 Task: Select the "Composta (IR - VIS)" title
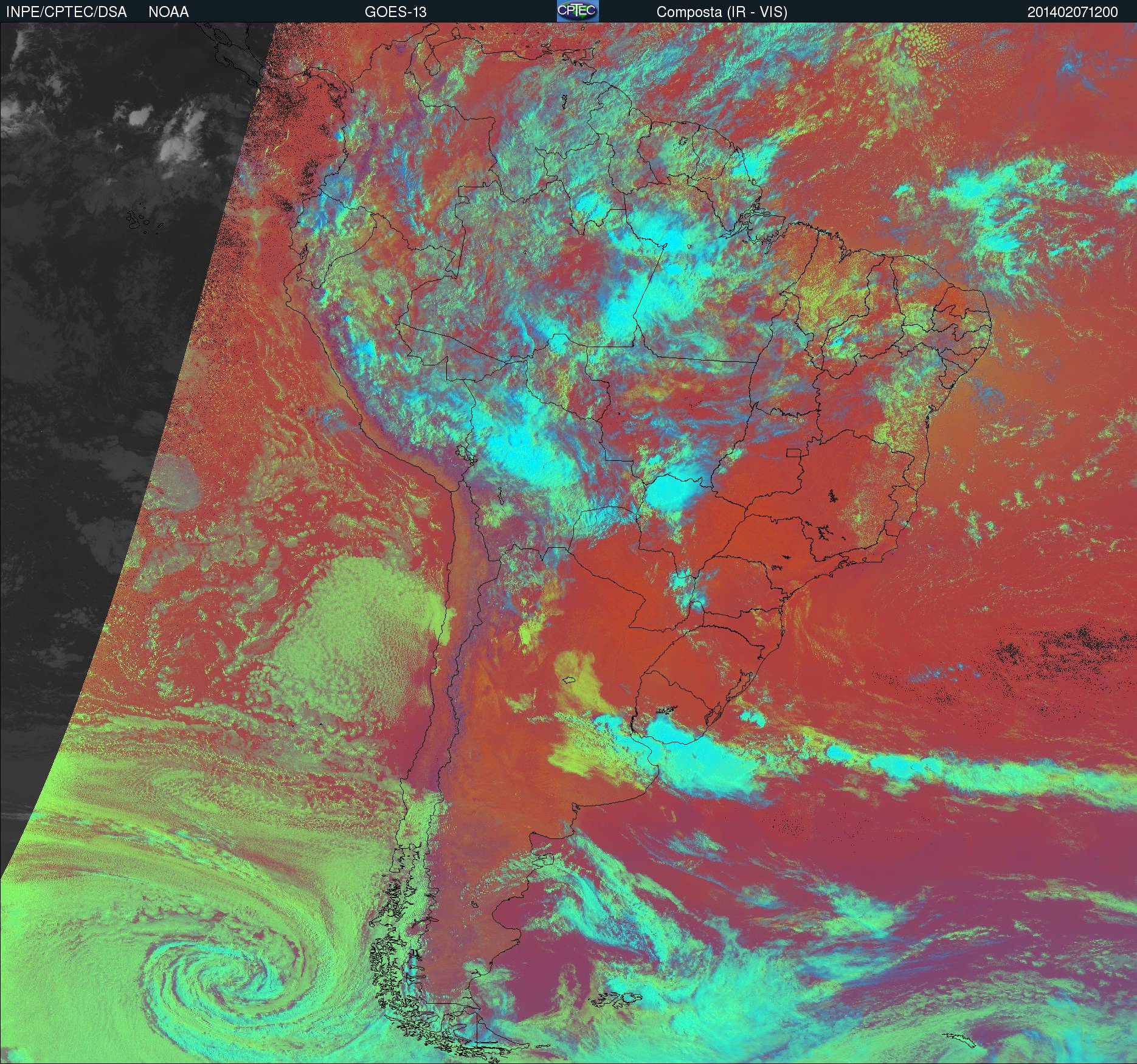[722, 12]
